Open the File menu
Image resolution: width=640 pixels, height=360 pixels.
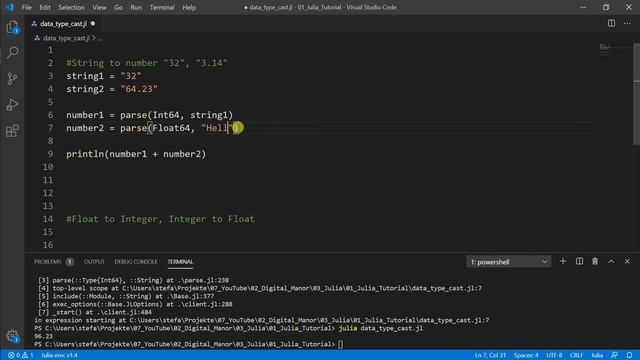pos(27,7)
